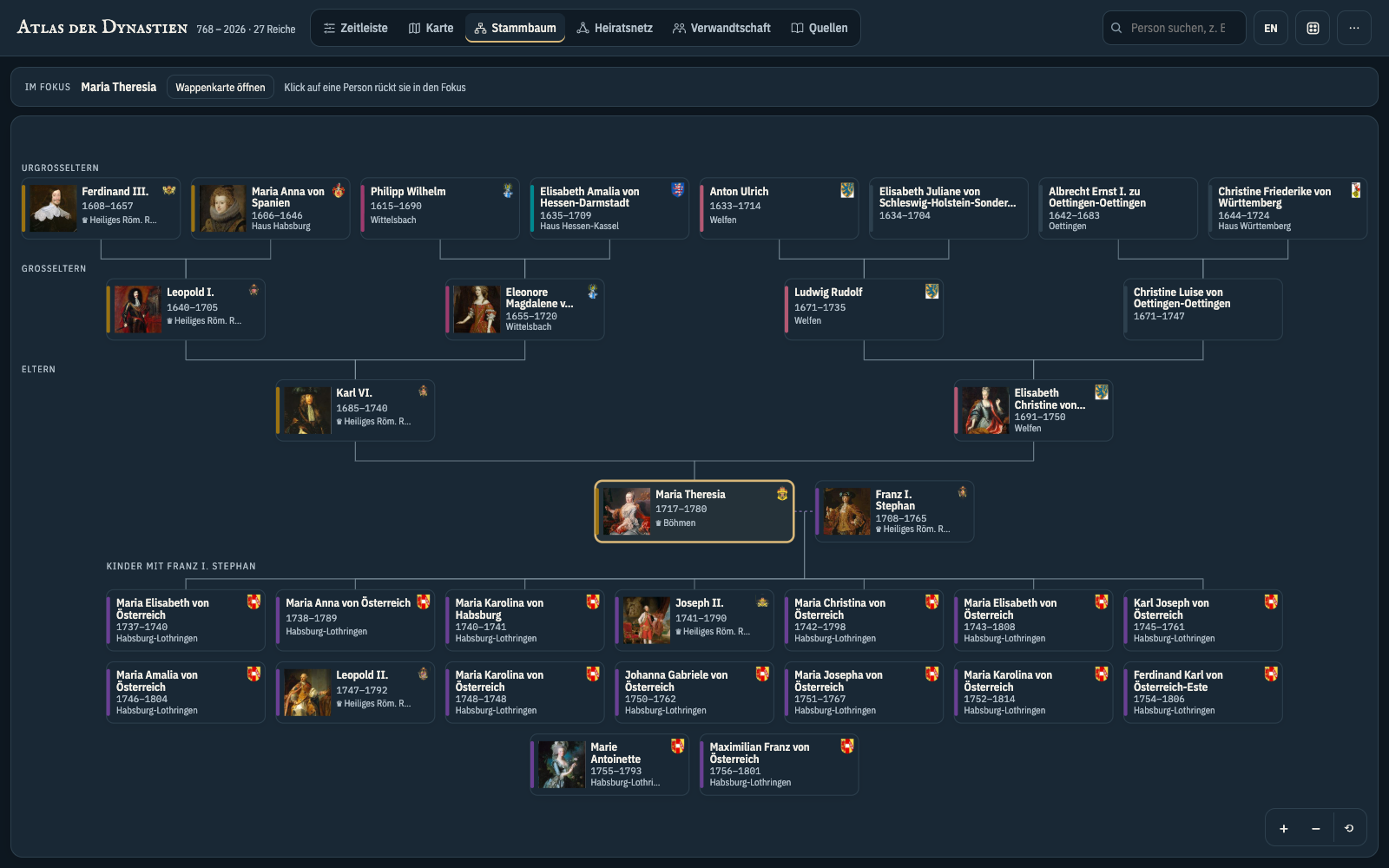Switch to the Zeitleiste tab
This screenshot has height=868, width=1389.
[x=355, y=28]
